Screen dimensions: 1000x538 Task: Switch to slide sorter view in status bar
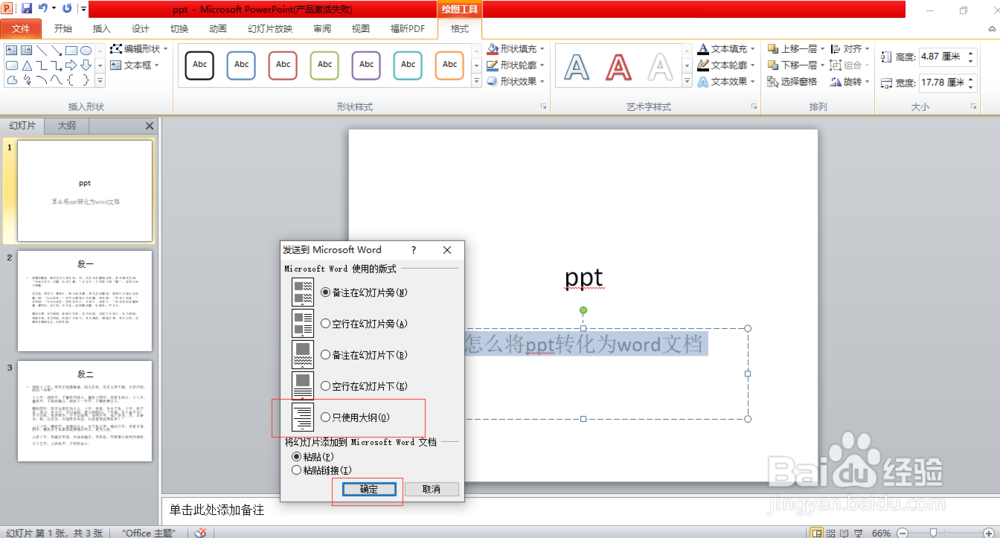pos(830,533)
